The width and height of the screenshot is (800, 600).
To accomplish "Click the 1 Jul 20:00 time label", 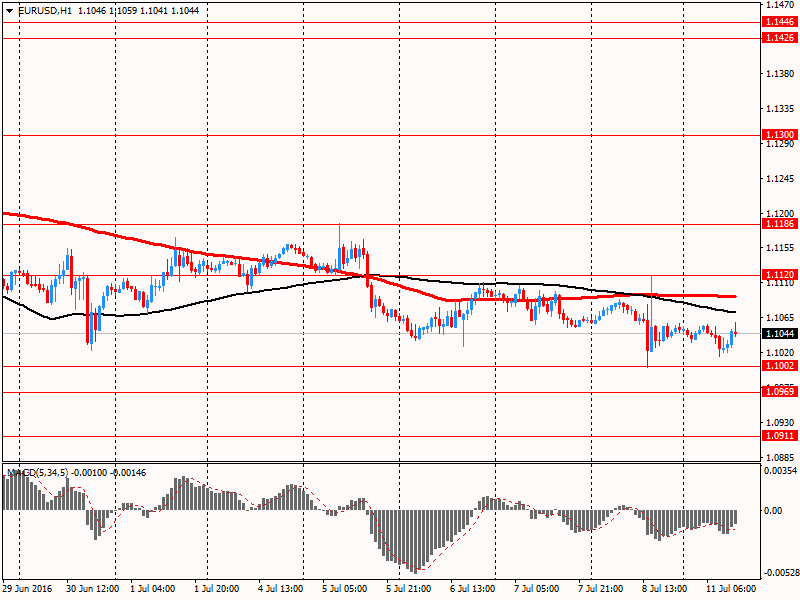I will (x=217, y=589).
